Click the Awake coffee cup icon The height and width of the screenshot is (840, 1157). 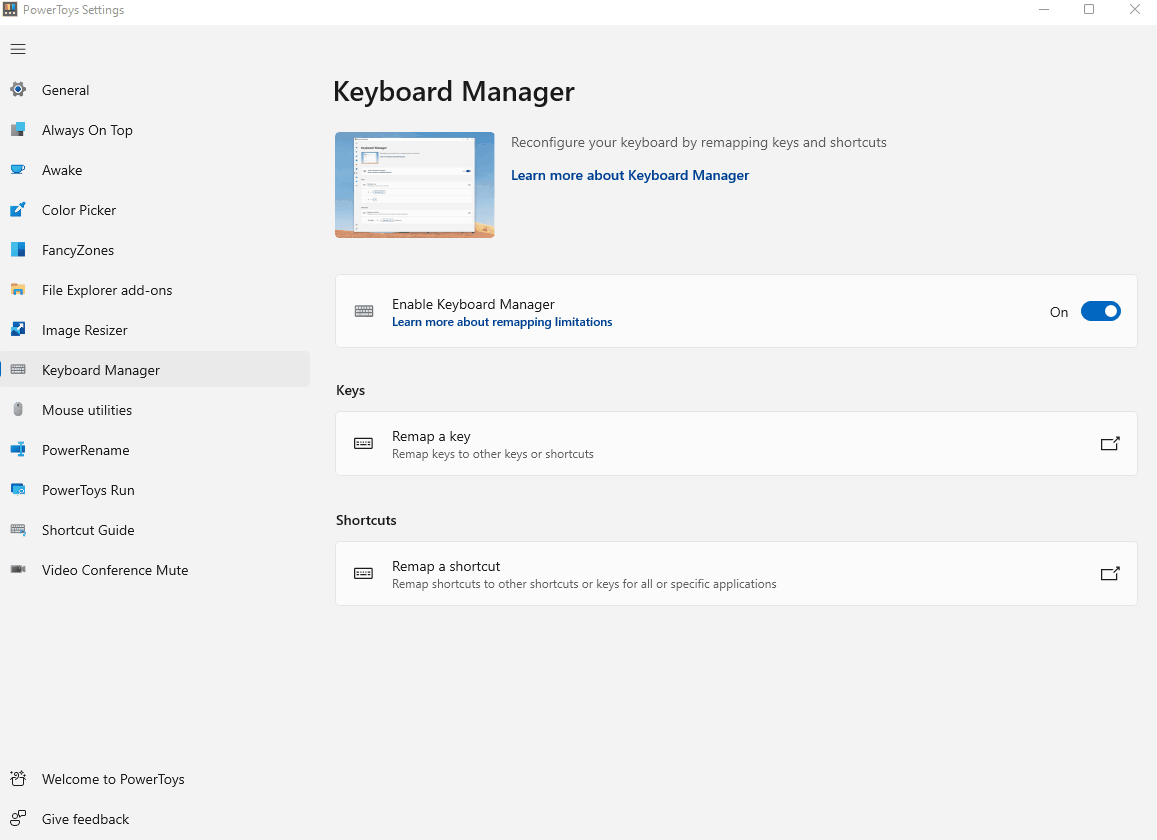pos(18,170)
